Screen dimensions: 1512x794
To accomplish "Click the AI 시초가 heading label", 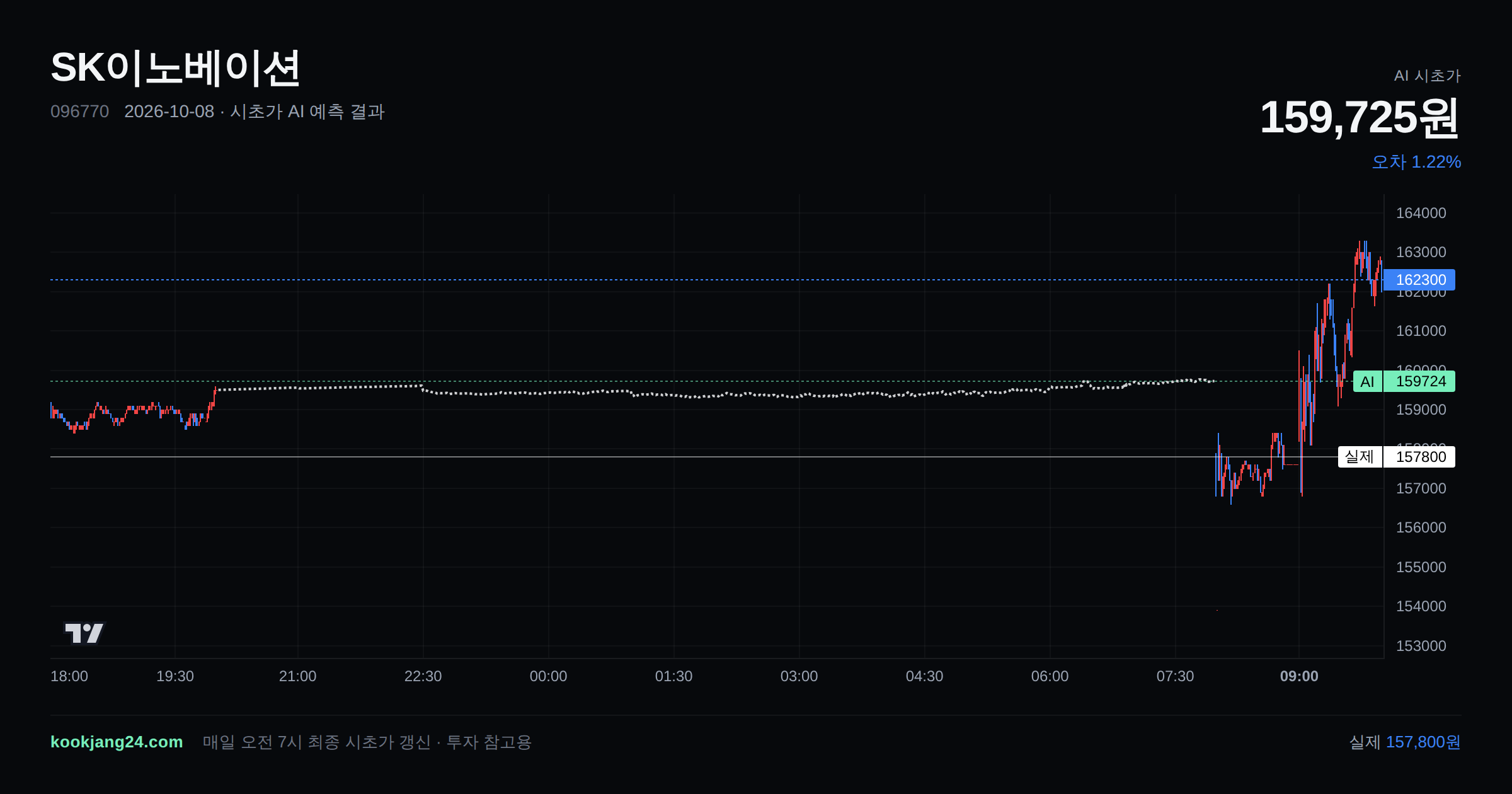I will tap(1427, 76).
